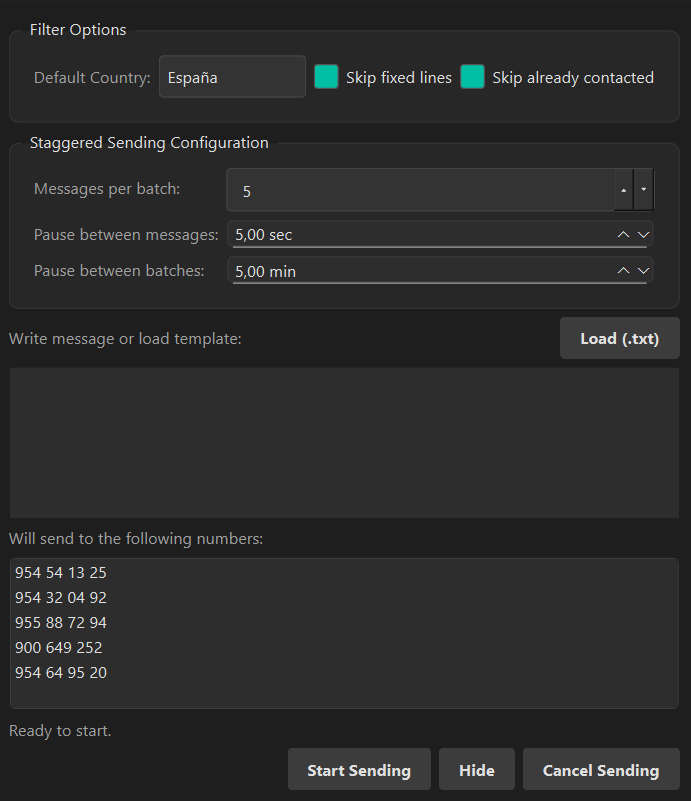The height and width of the screenshot is (801, 691).
Task: Select number 900 649 252
Action: tap(59, 648)
